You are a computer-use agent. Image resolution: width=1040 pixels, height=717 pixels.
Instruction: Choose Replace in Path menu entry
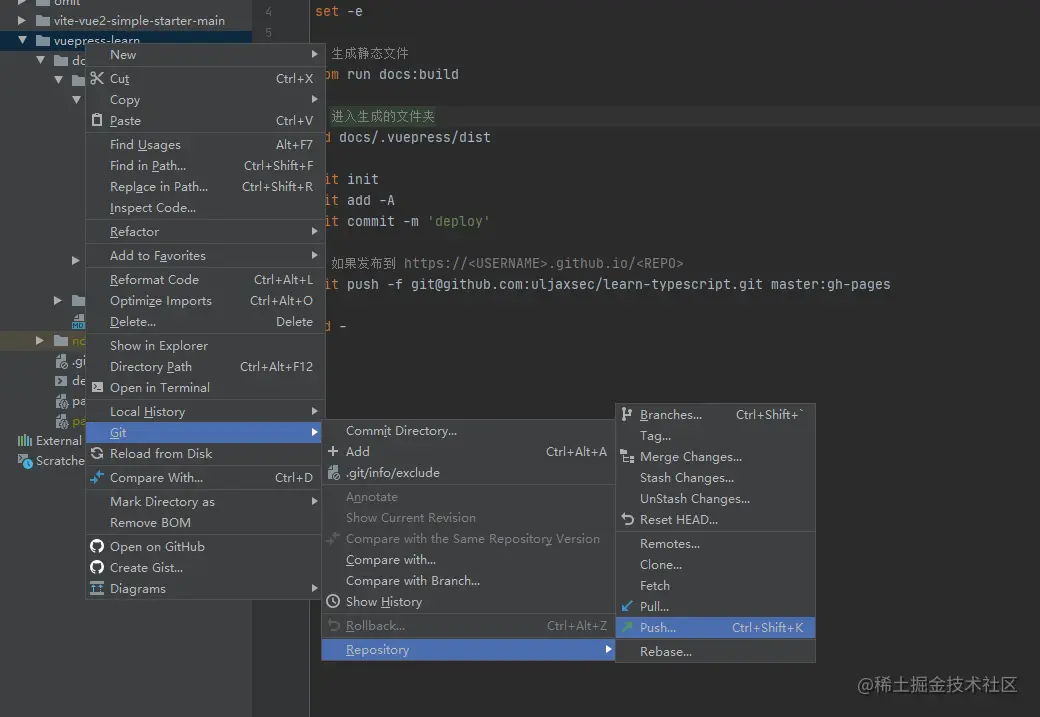coord(204,187)
